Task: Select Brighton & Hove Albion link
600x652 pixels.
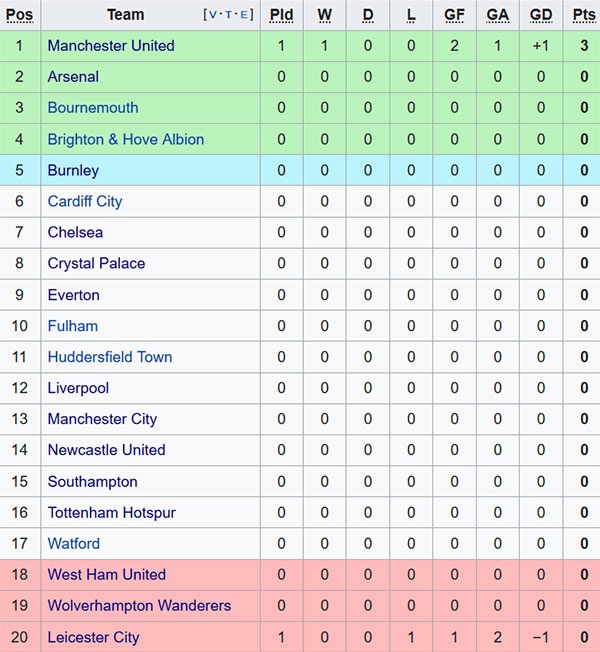Action: (125, 139)
